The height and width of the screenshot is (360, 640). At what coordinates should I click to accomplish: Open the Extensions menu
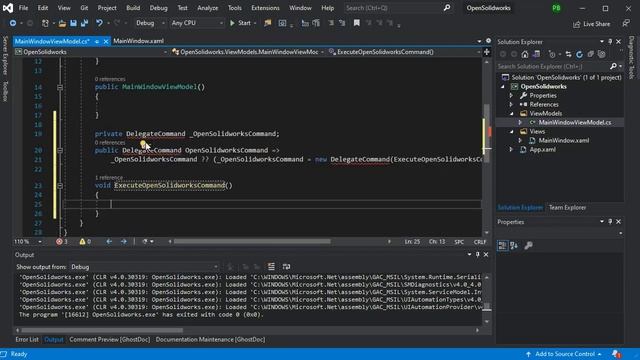pyautogui.click(x=265, y=8)
